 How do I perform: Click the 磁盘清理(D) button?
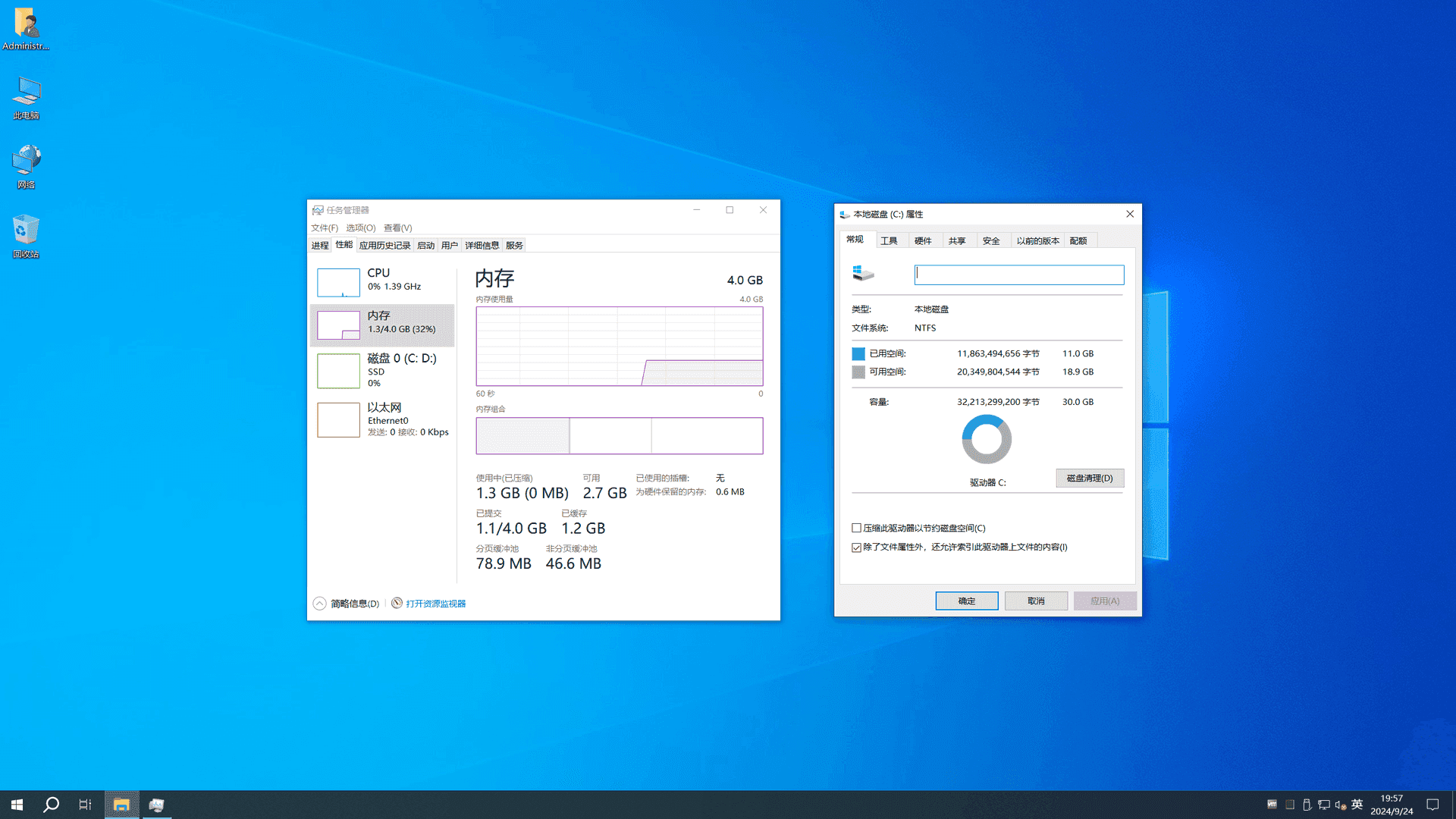(1090, 478)
